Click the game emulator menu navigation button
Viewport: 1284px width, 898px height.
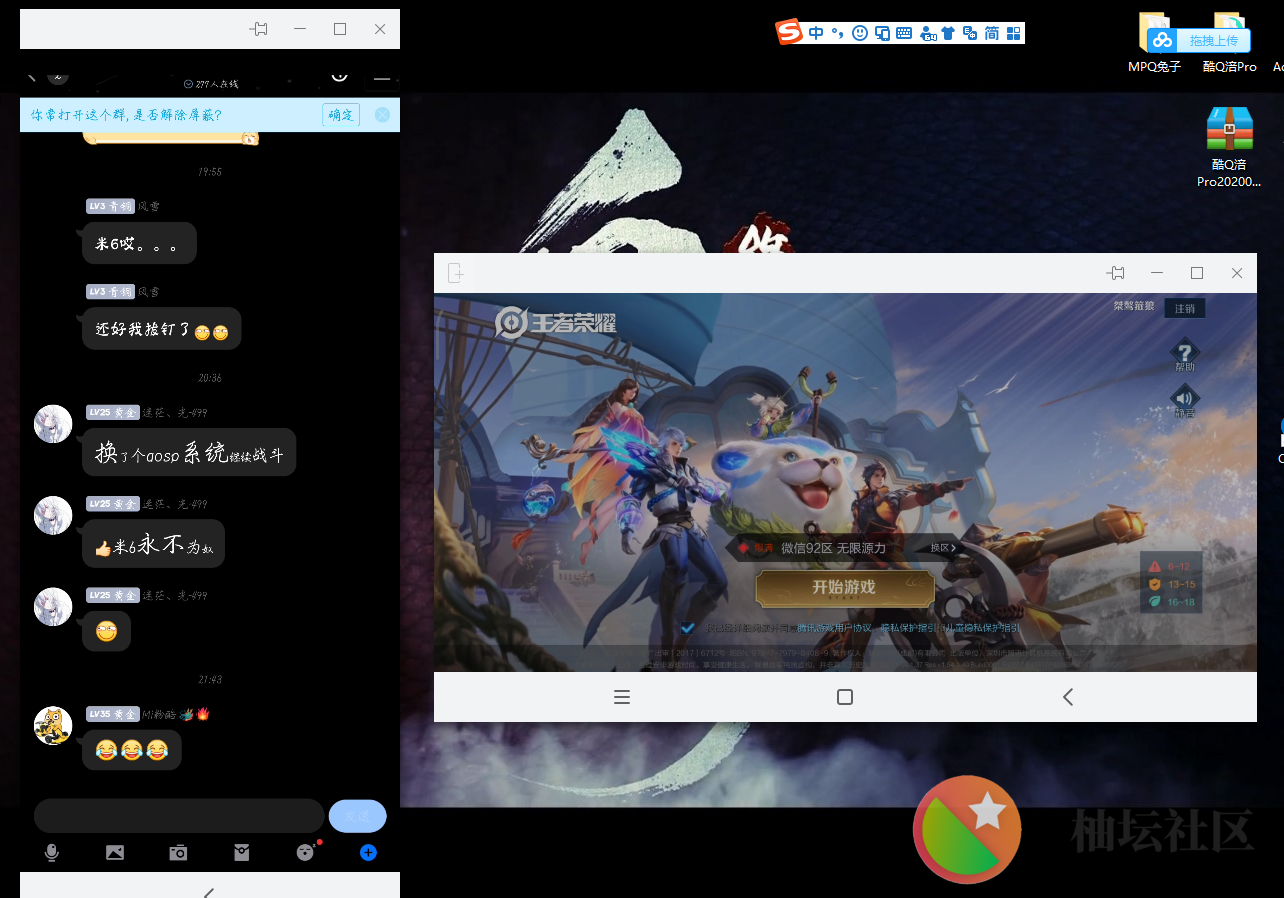click(622, 697)
